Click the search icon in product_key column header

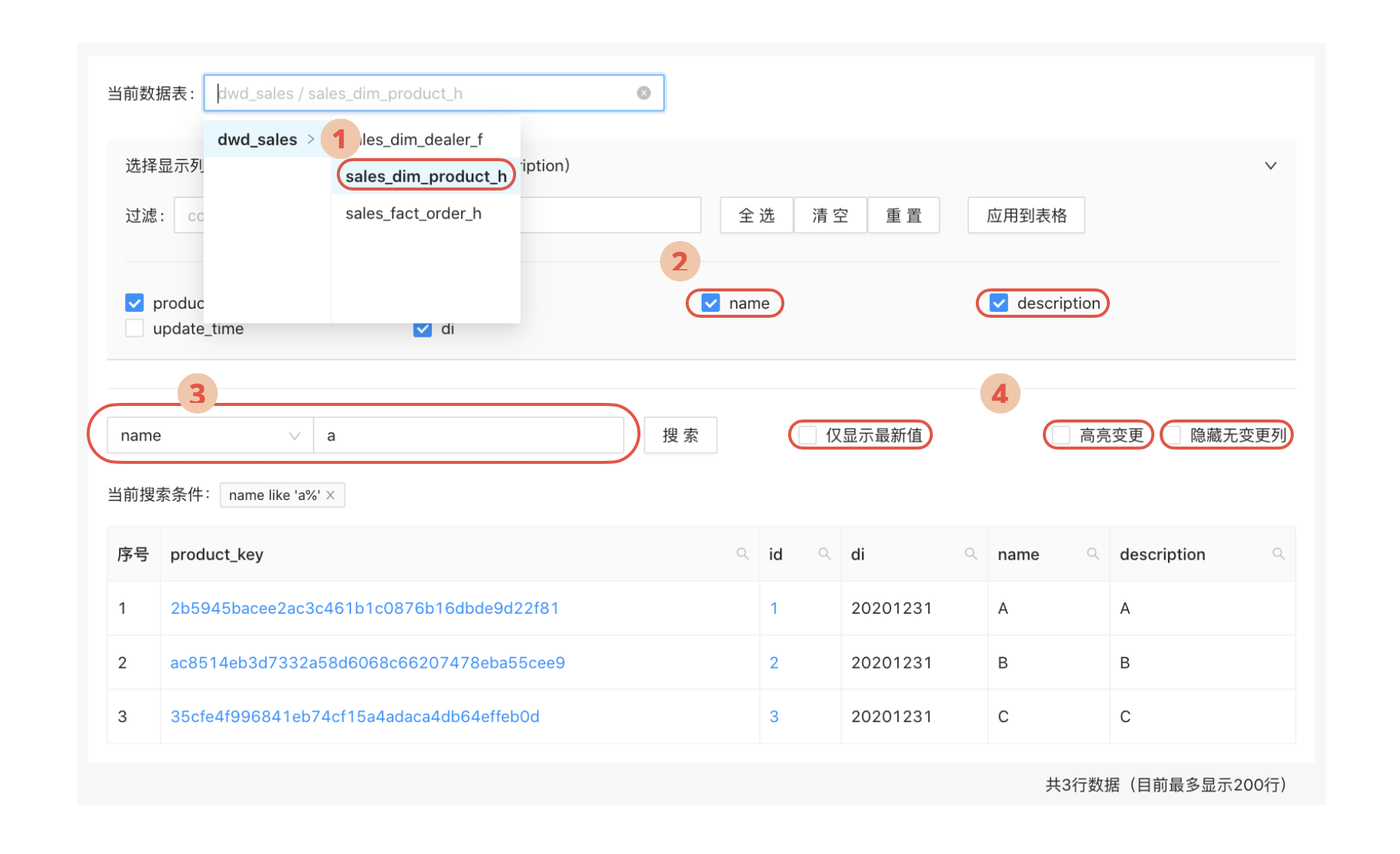click(x=743, y=554)
